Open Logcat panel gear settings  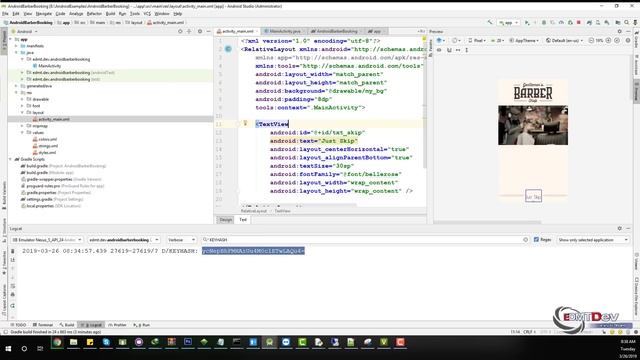pos(620,229)
